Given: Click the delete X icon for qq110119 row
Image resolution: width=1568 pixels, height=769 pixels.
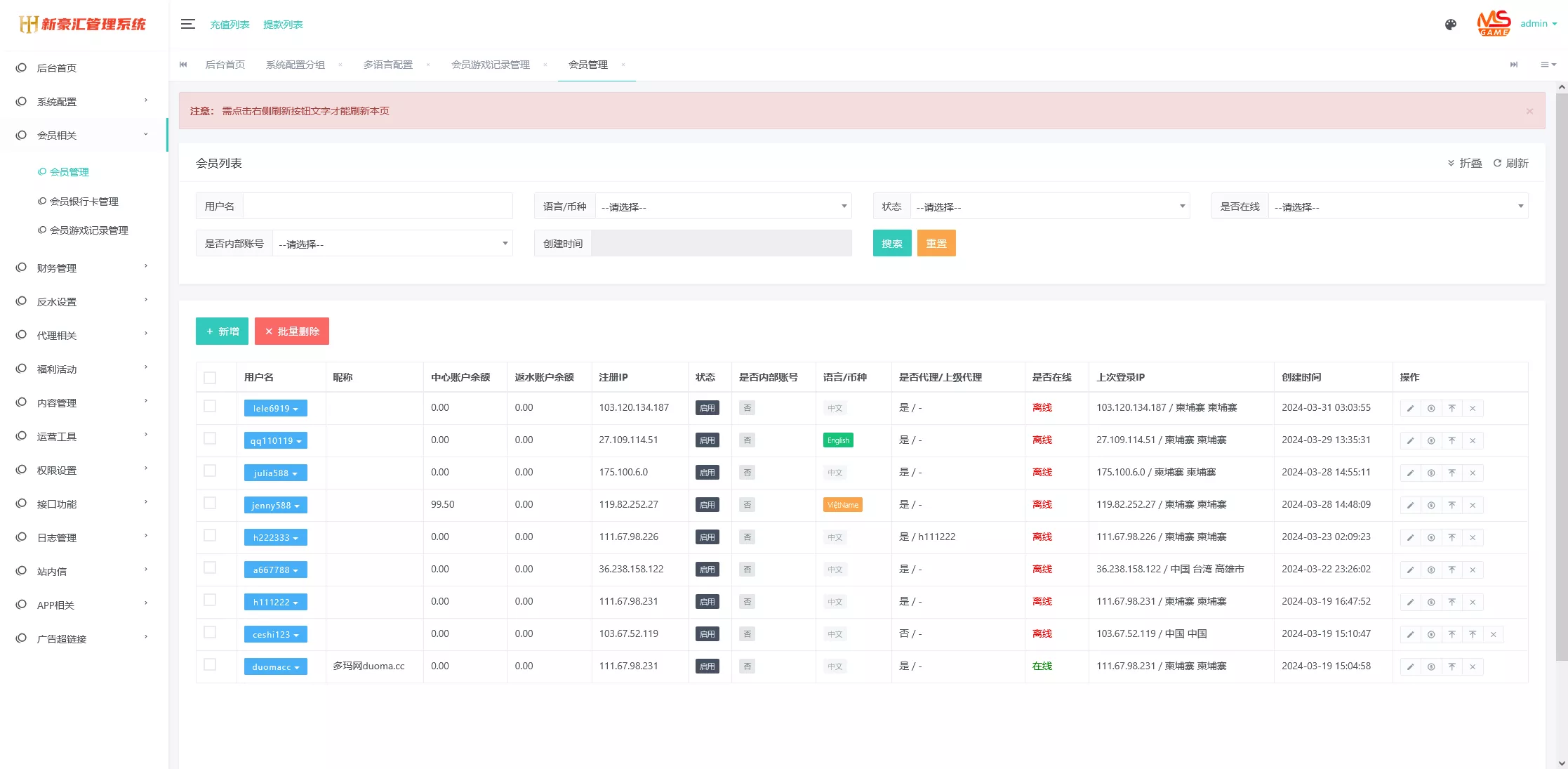Looking at the screenshot, I should click(x=1473, y=440).
